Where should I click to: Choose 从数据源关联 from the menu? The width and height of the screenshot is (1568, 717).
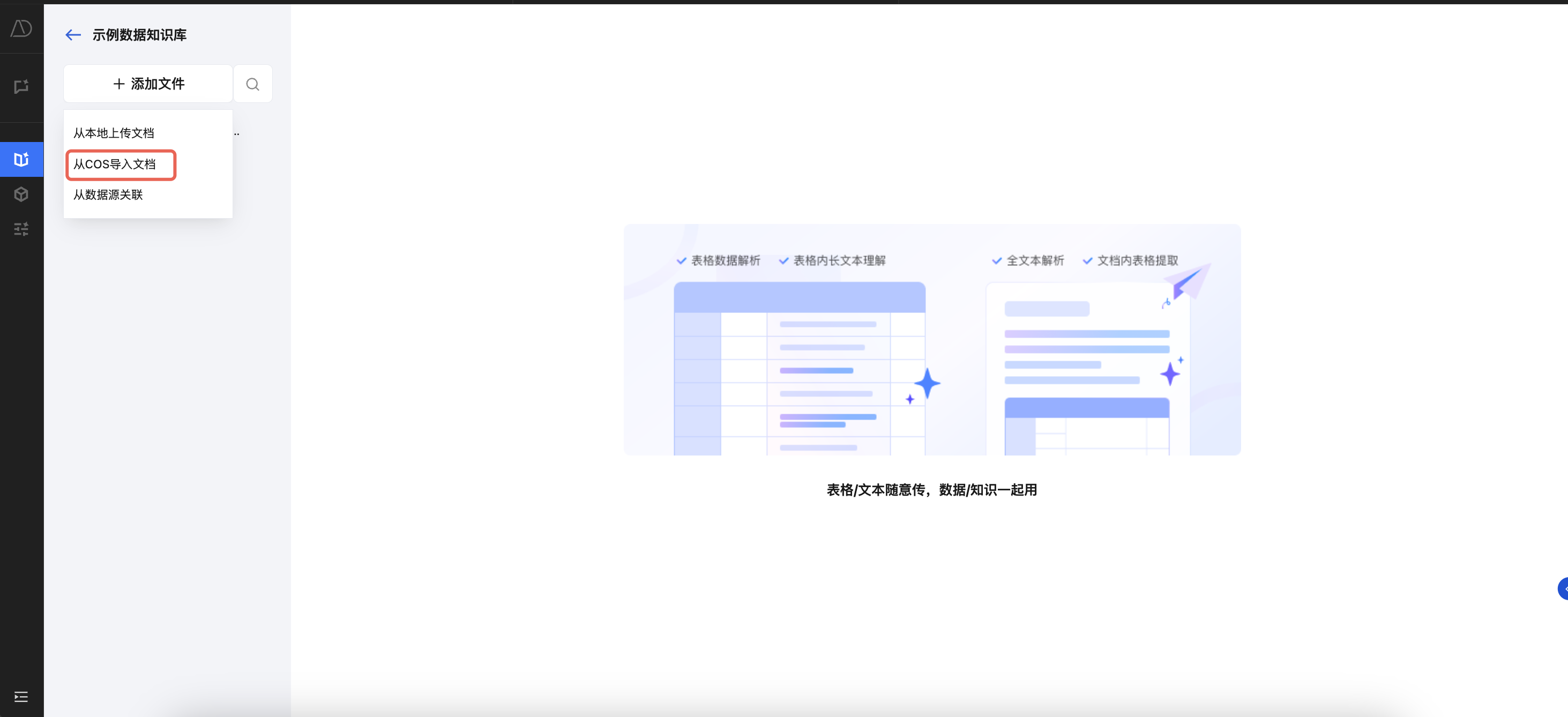108,195
